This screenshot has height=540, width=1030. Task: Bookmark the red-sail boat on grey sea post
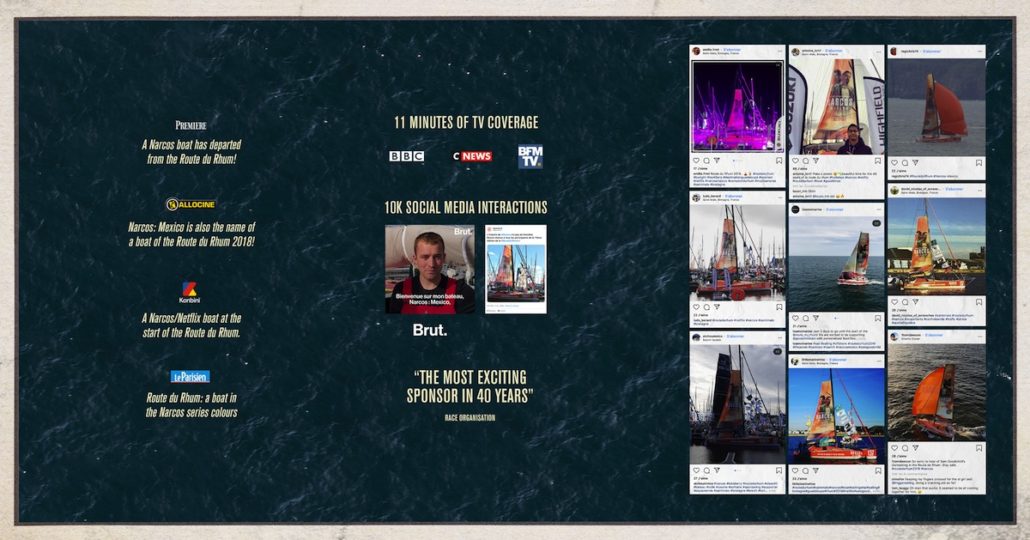point(979,163)
